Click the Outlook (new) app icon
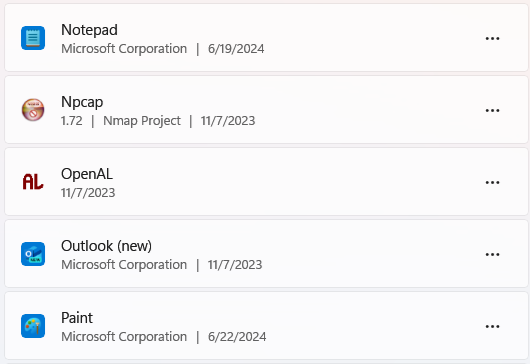Screen dimensions: 530x364 (33, 254)
